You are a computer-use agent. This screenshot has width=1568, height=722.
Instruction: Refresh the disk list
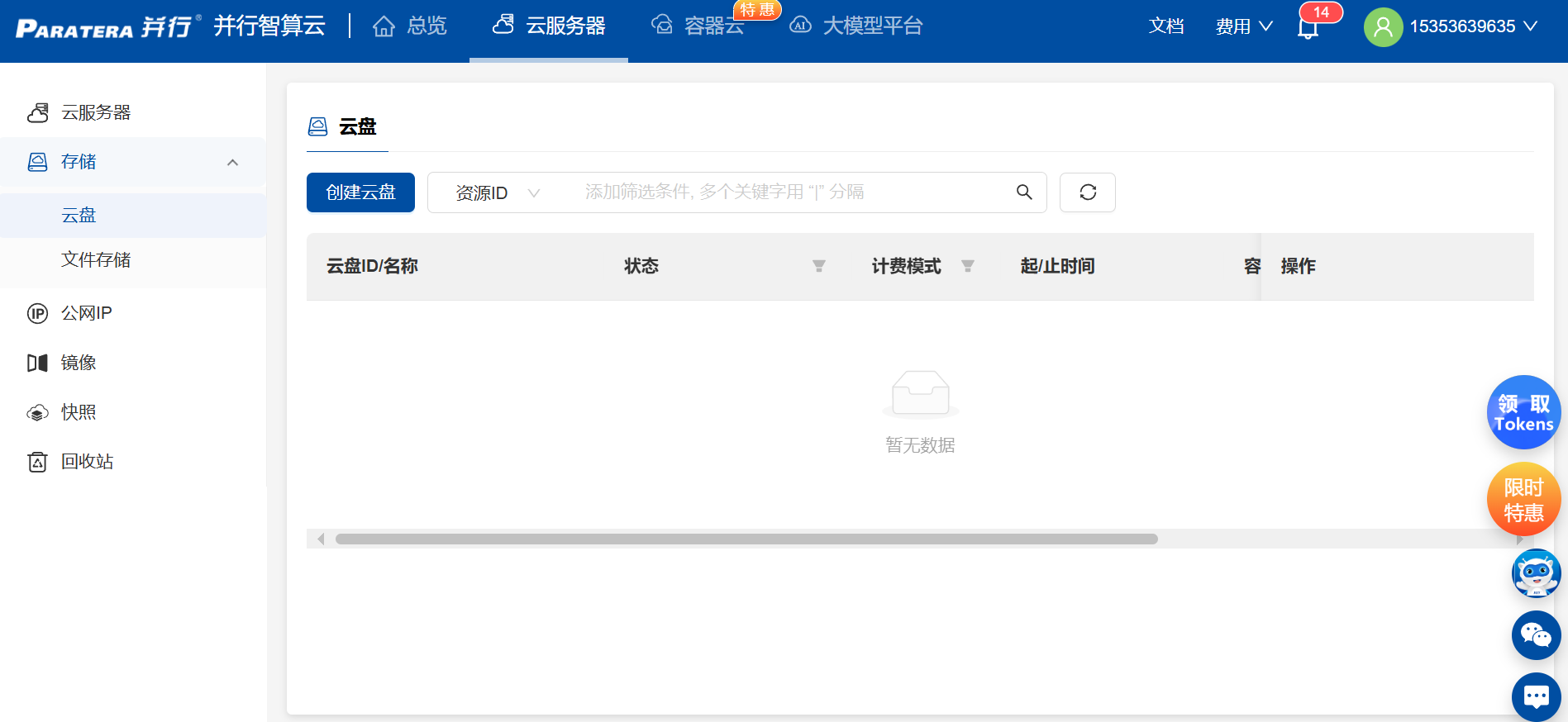[x=1088, y=192]
